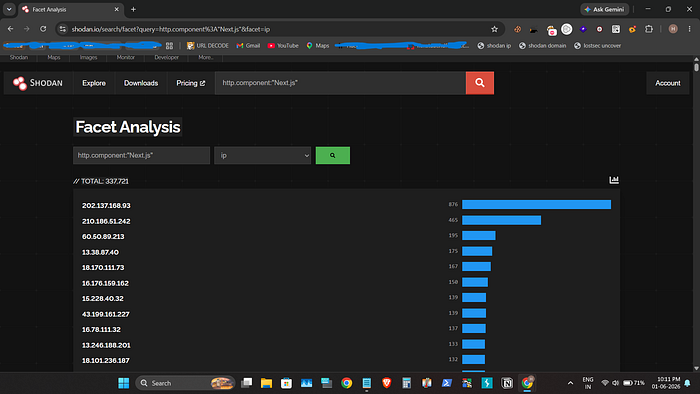
Task: Open Gmail bookmark
Action: (248, 46)
